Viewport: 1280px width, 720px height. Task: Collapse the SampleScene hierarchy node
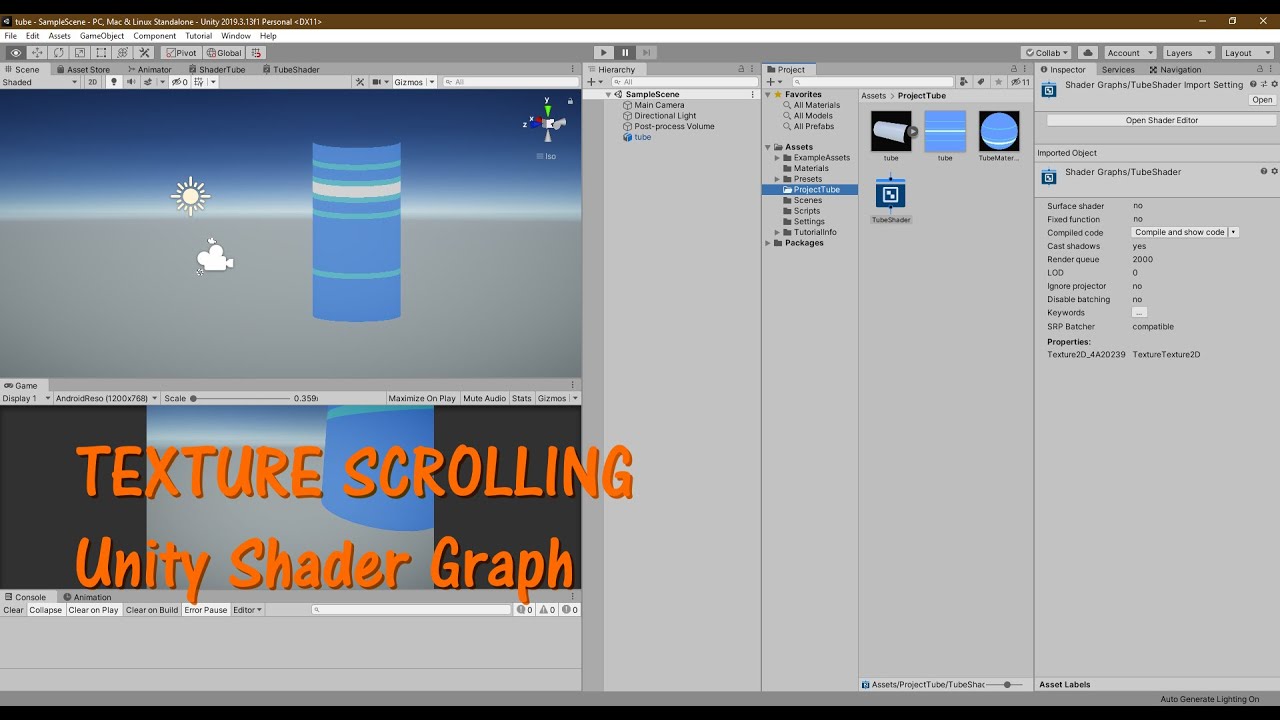[609, 95]
